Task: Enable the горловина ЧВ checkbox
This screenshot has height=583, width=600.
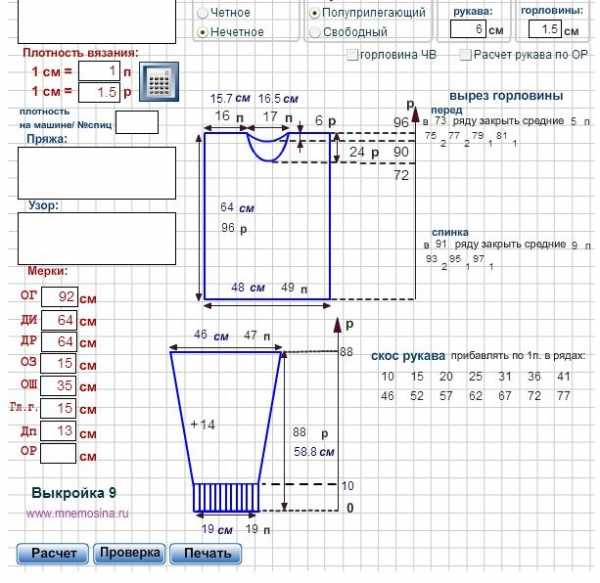Action: coord(352,56)
